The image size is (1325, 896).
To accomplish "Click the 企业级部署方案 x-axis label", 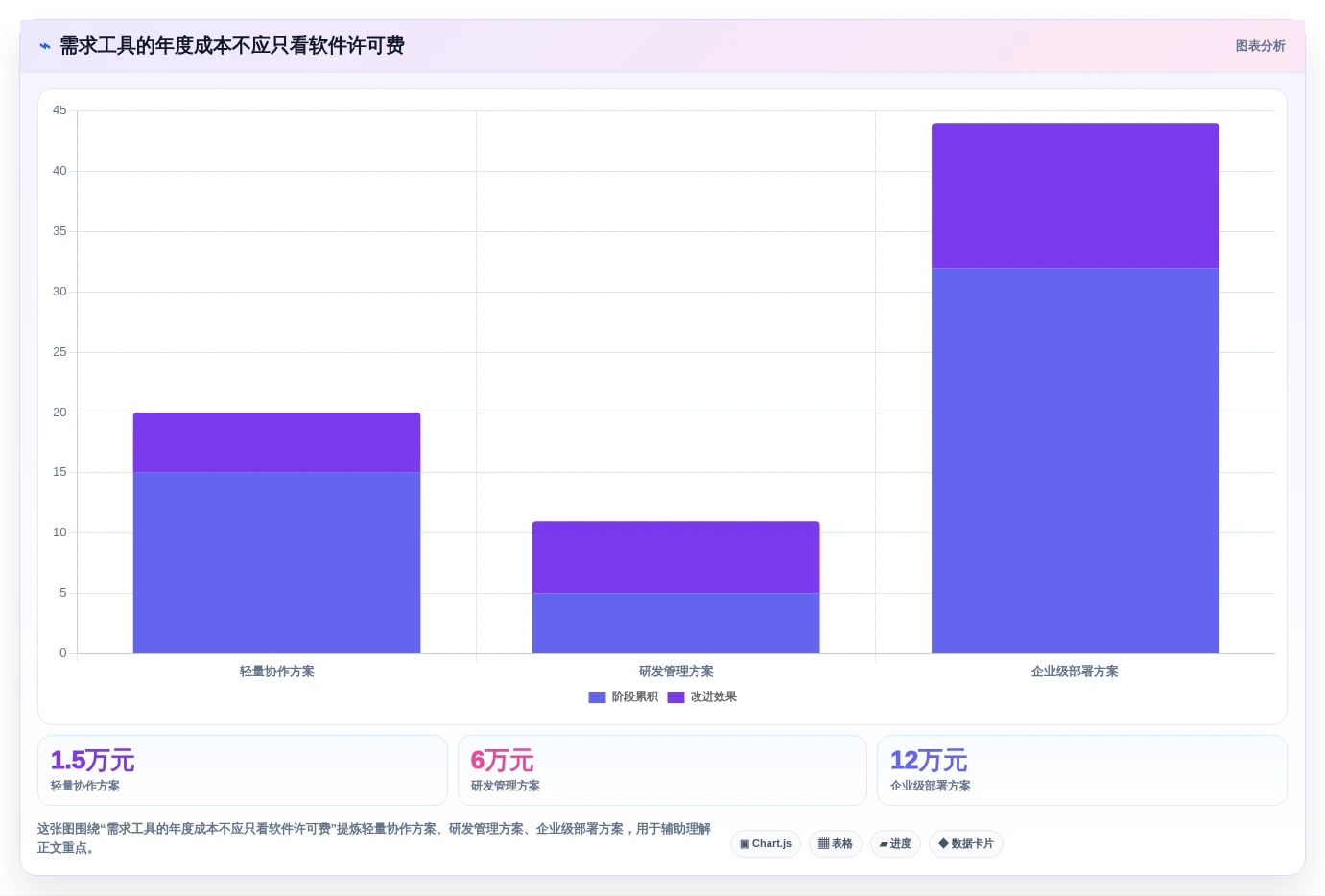I will point(1075,672).
